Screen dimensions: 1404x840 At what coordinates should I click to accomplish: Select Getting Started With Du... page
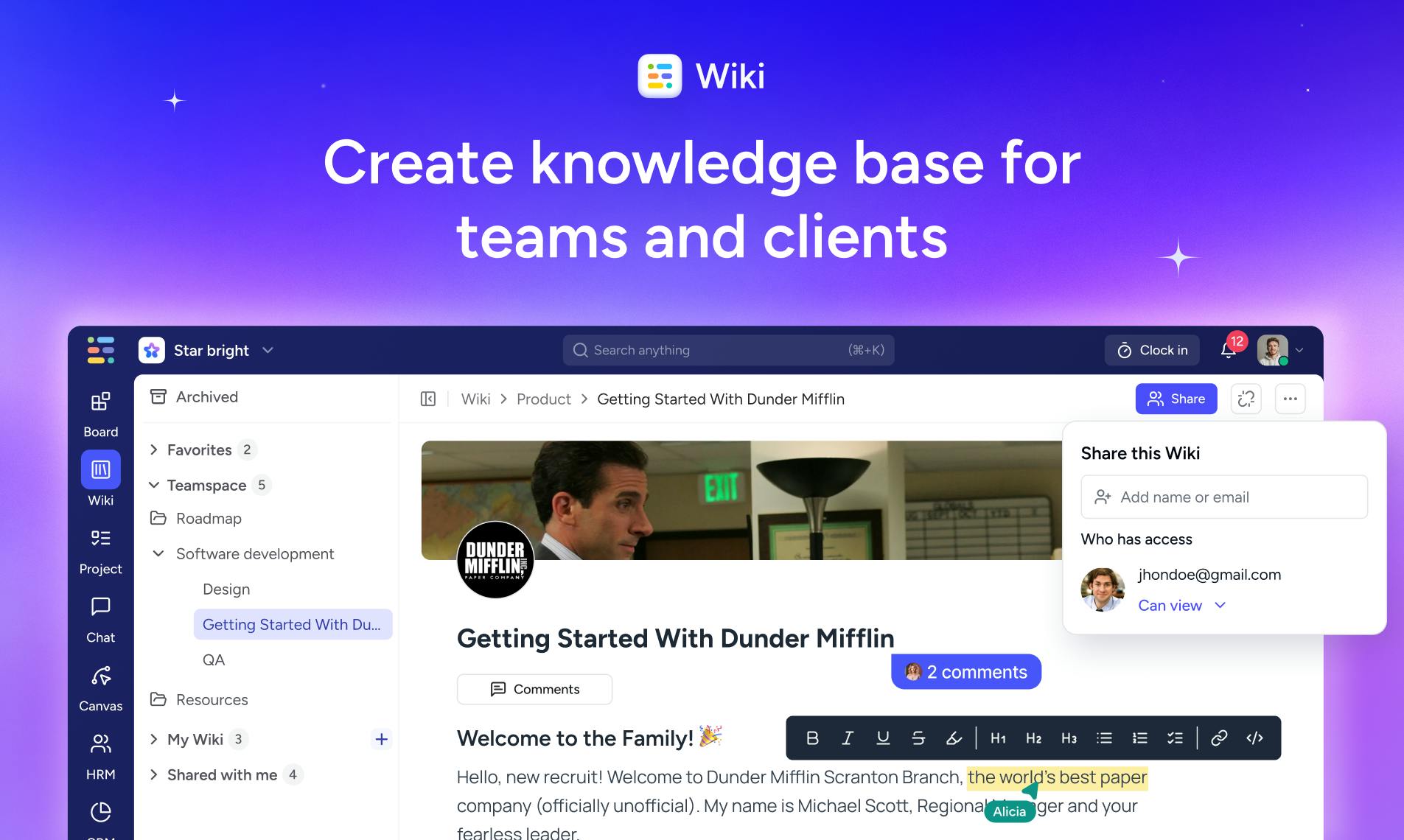click(293, 624)
